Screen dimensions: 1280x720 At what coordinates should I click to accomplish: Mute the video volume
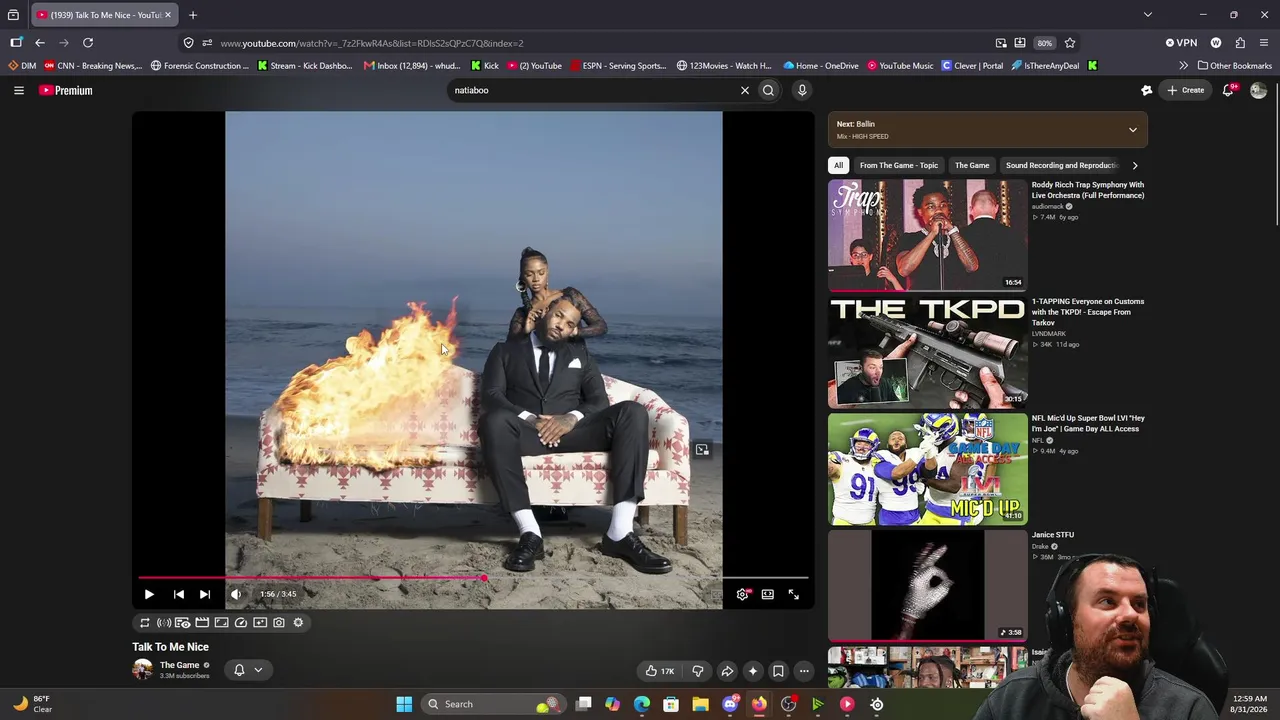coord(236,594)
